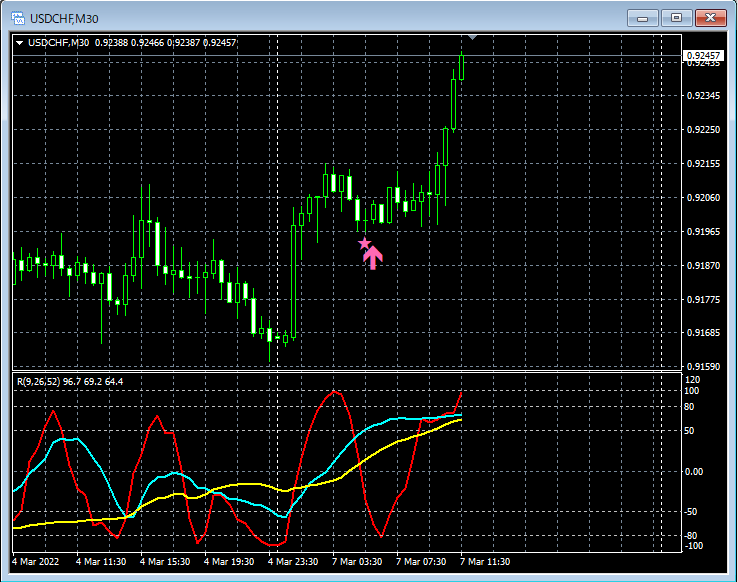Close the USDCHF,M30 chart window
This screenshot has width=738, height=582.
click(x=711, y=18)
